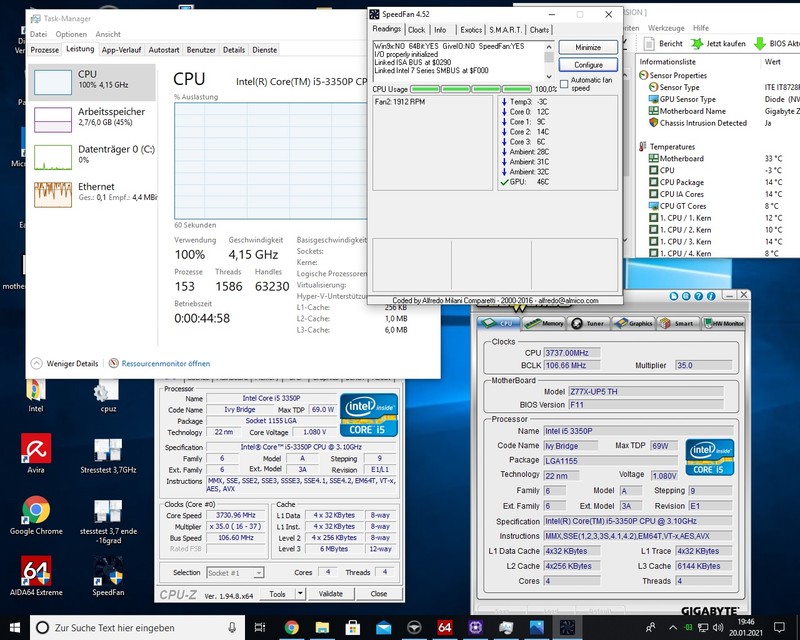The image size is (800, 640).
Task: Click the Validate button in CPU-Z
Action: [331, 594]
